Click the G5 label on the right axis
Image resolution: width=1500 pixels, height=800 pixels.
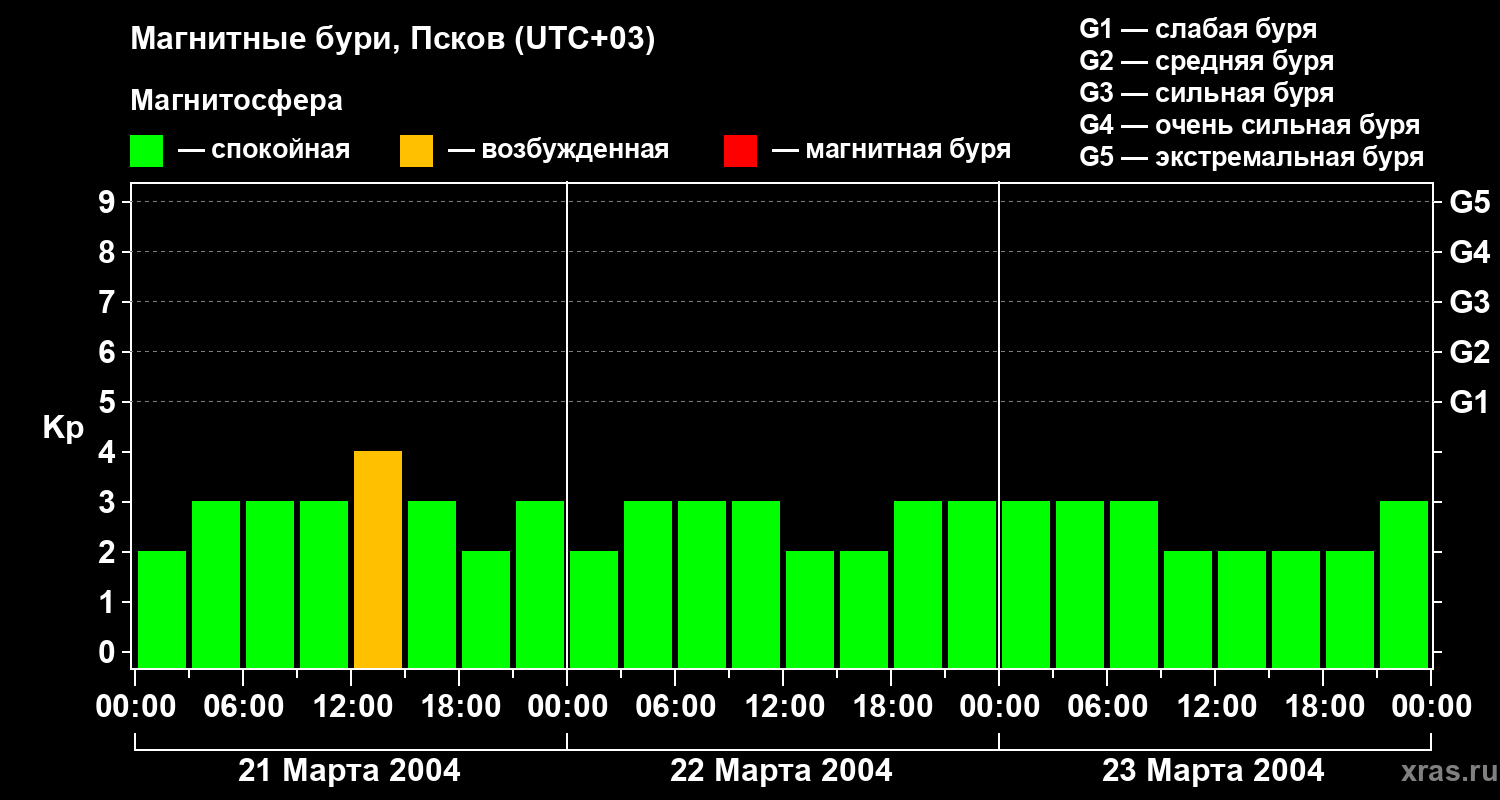click(1469, 202)
